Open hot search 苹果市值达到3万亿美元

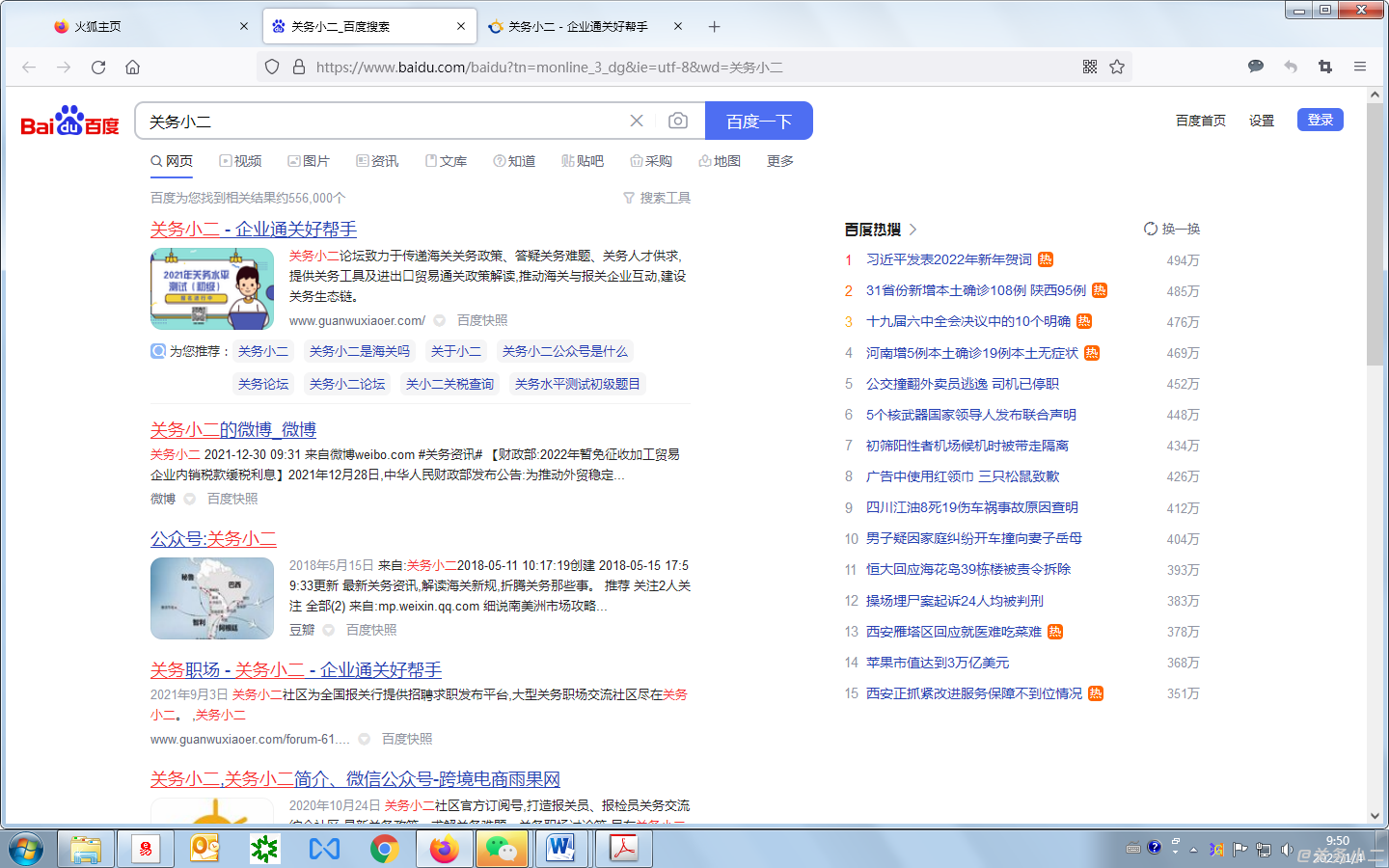tap(938, 663)
